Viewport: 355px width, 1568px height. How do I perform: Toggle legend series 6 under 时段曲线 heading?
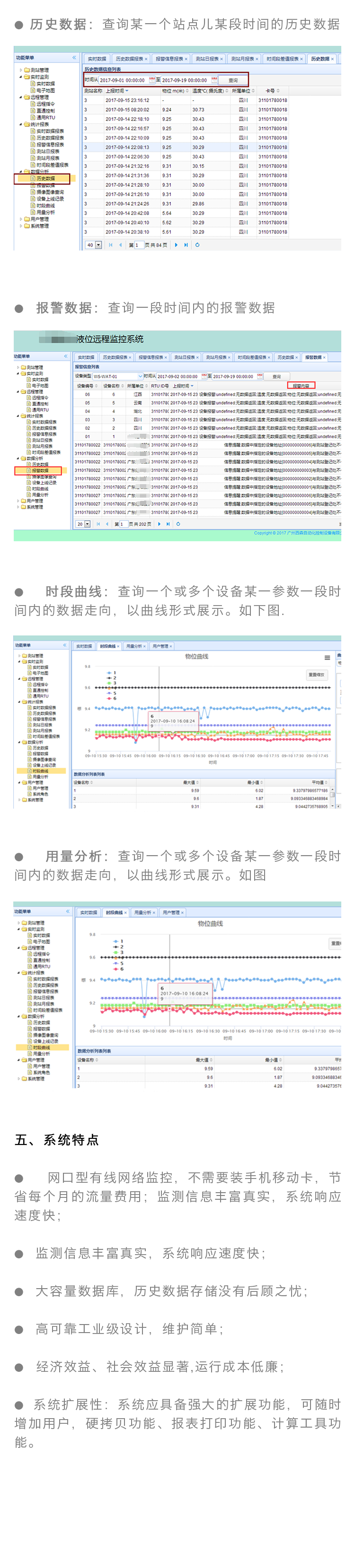(x=112, y=698)
